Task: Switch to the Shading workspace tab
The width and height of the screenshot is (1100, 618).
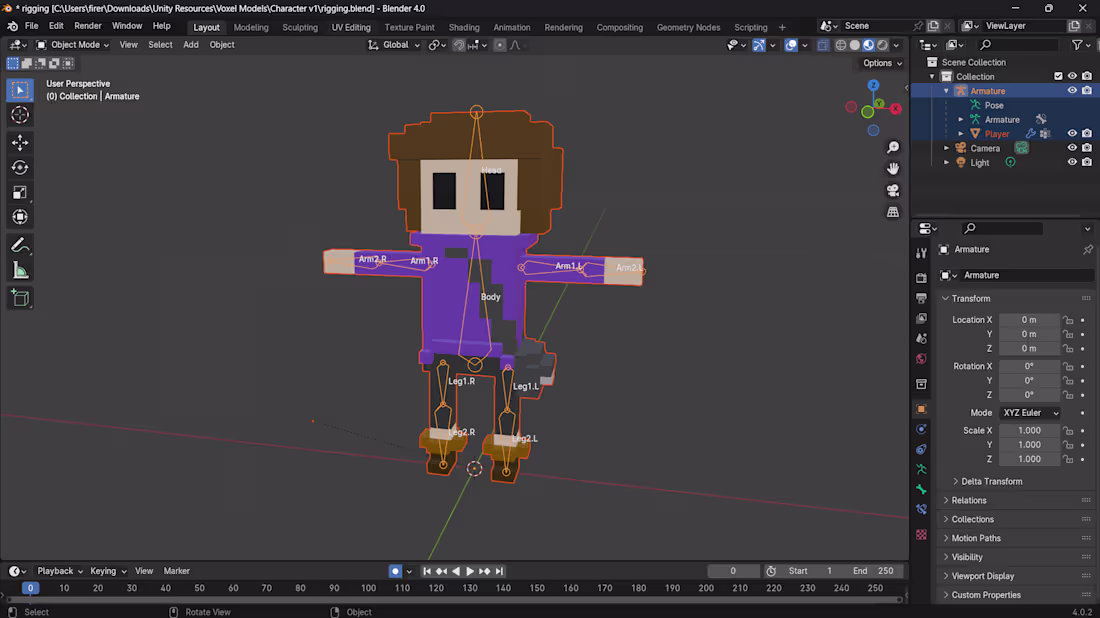Action: 463,27
